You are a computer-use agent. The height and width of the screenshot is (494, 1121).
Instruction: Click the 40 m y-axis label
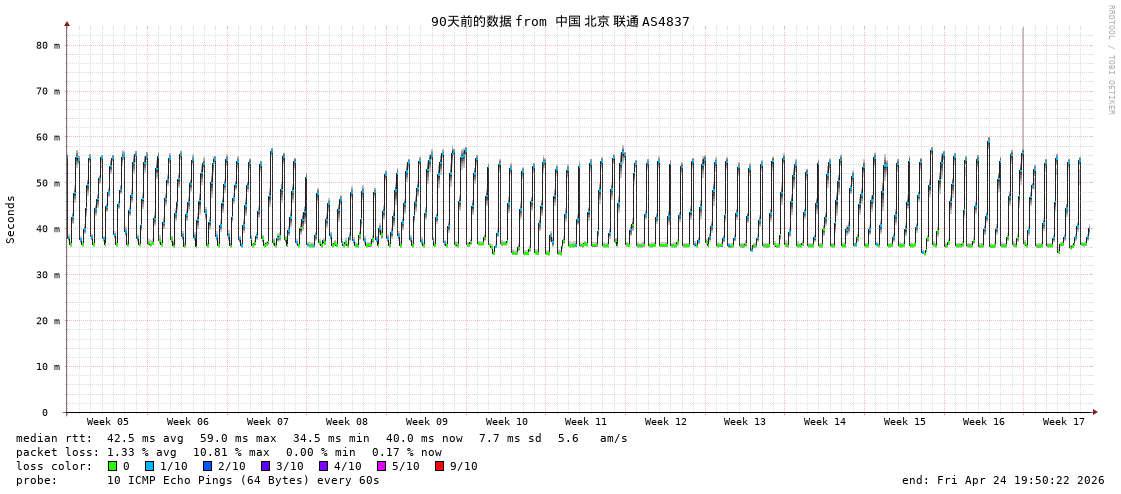pos(49,229)
